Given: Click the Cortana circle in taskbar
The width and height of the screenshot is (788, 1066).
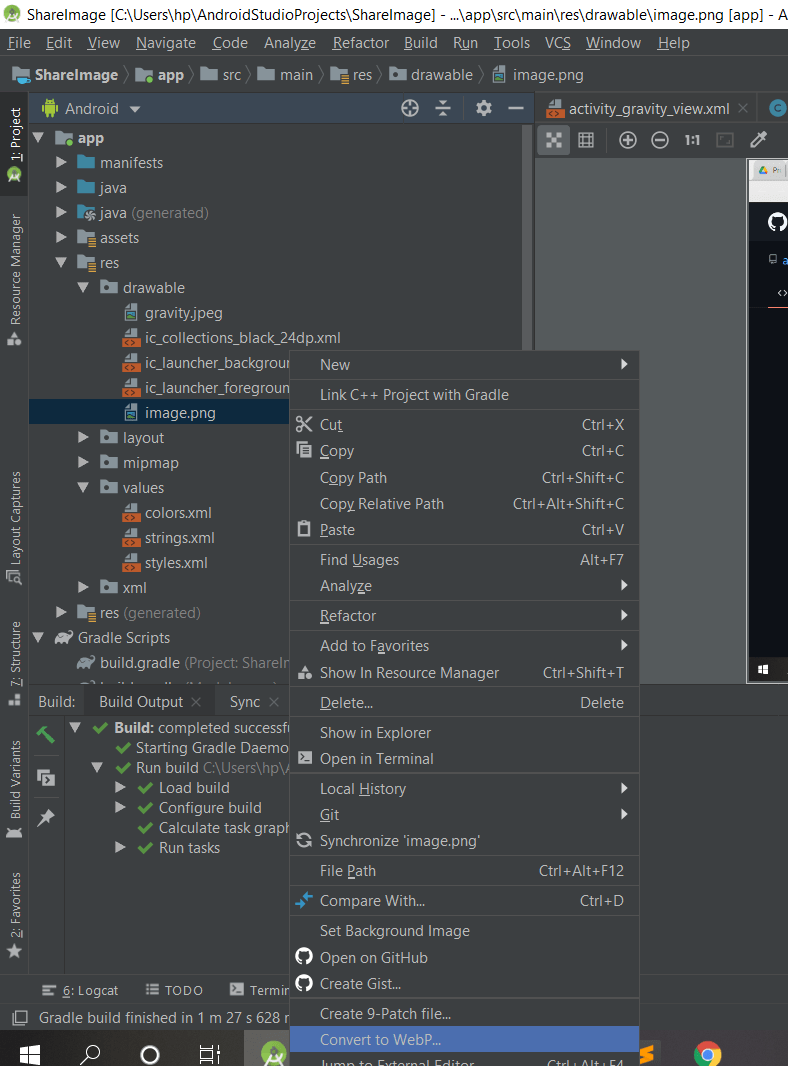Looking at the screenshot, I should pyautogui.click(x=150, y=1054).
